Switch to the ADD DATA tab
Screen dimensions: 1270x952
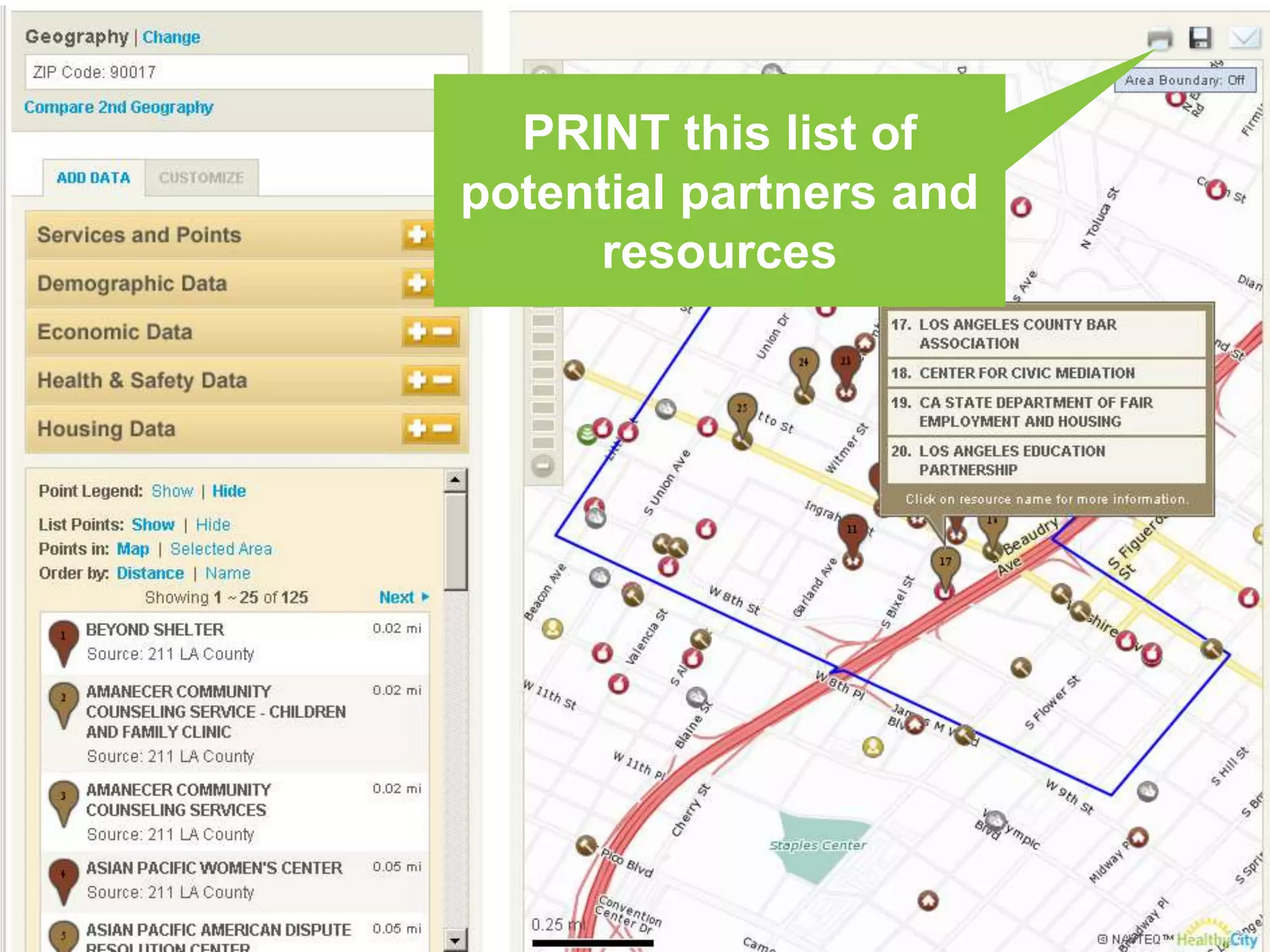tap(94, 178)
